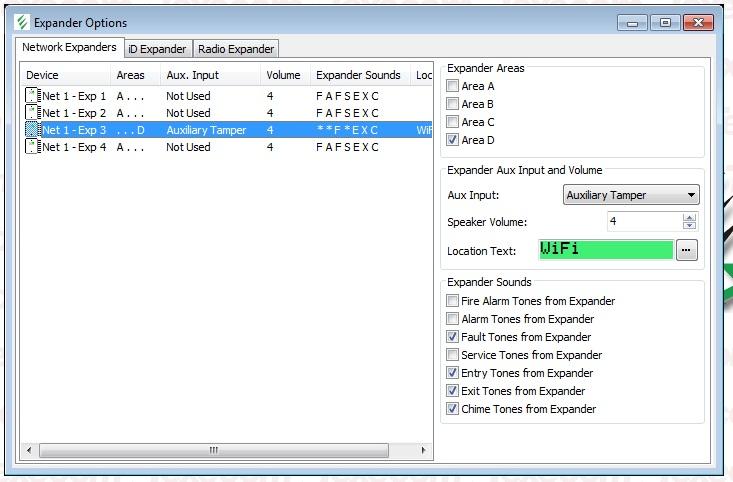The width and height of the screenshot is (733, 482).
Task: Sort by the Expander Sounds column header
Action: [360, 75]
